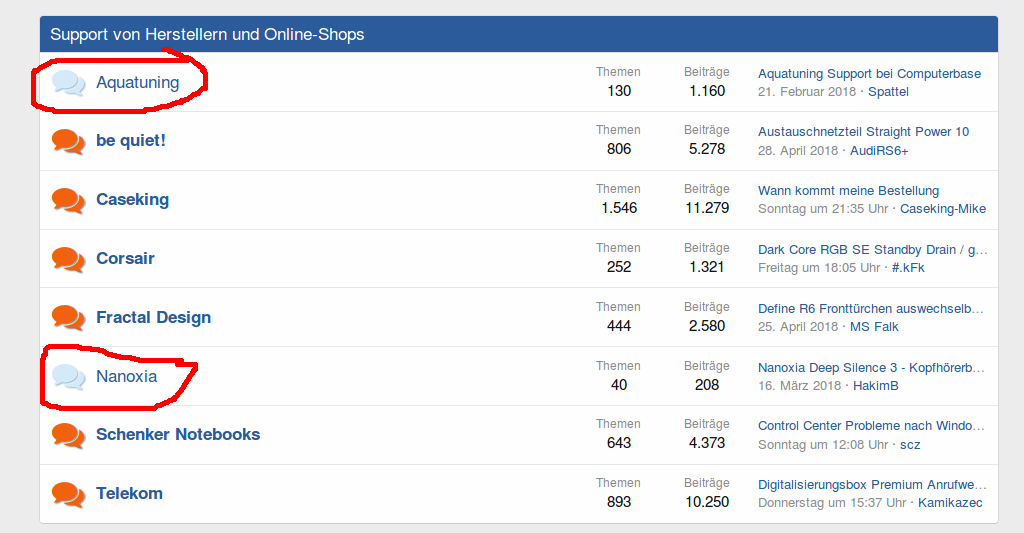
Task: Open the Schenker Notebooks forum
Action: tap(178, 434)
